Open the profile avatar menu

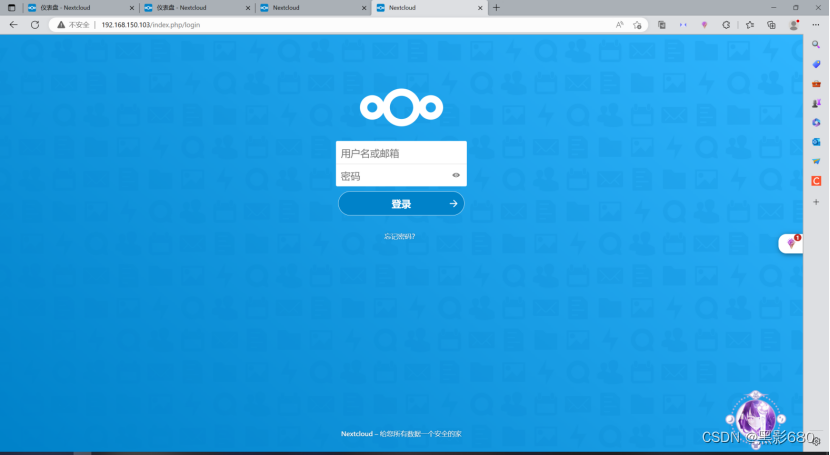pos(793,25)
